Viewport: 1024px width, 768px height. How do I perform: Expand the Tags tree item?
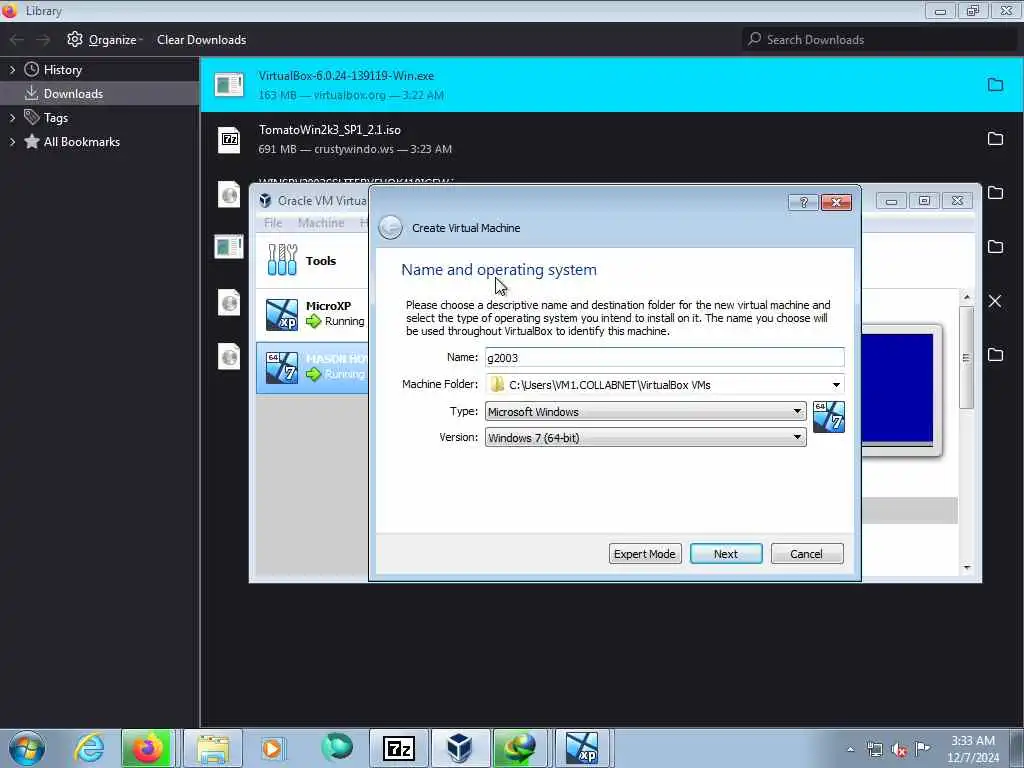click(12, 118)
